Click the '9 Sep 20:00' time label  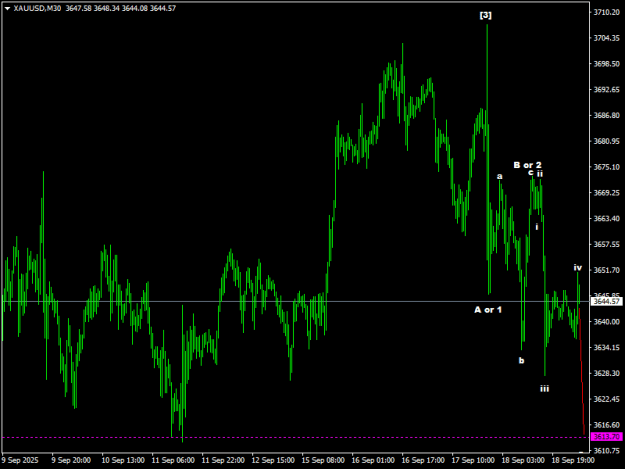[x=71, y=460]
